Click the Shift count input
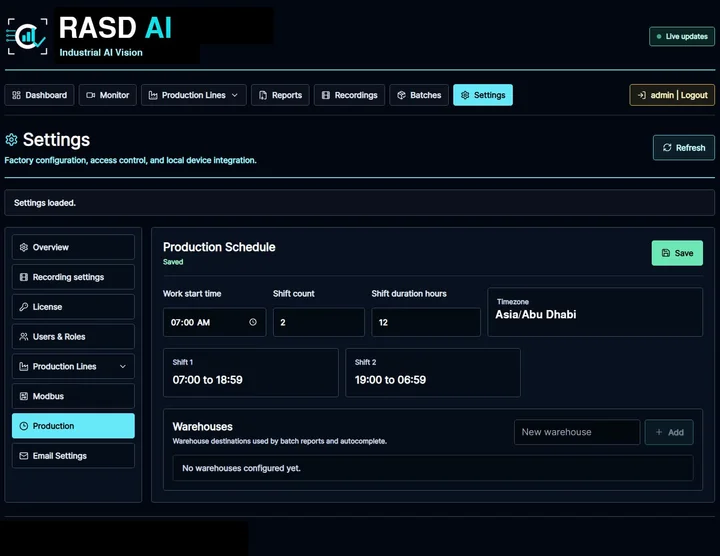The height and width of the screenshot is (556, 720). [319, 322]
